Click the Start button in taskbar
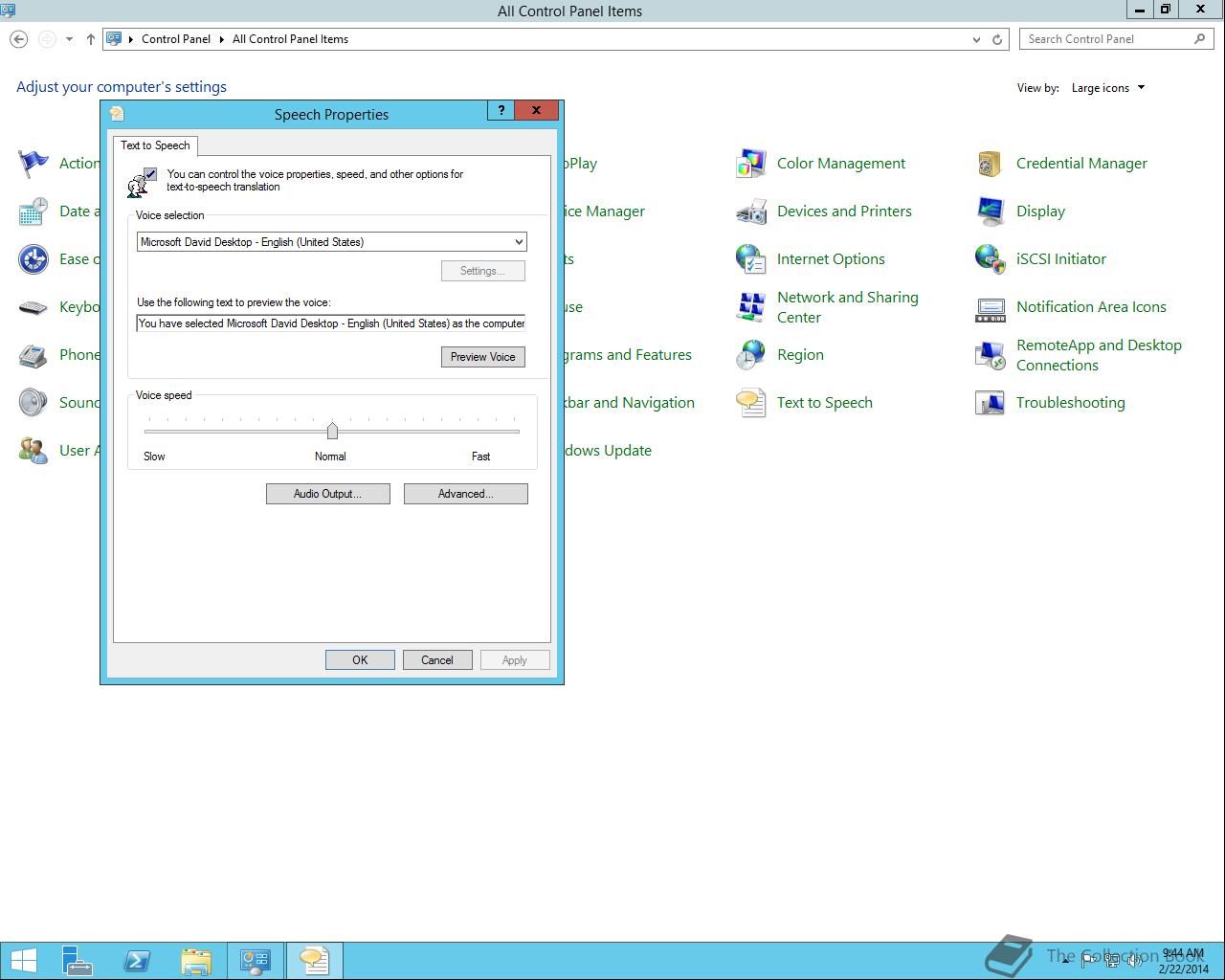1225x980 pixels. (24, 960)
